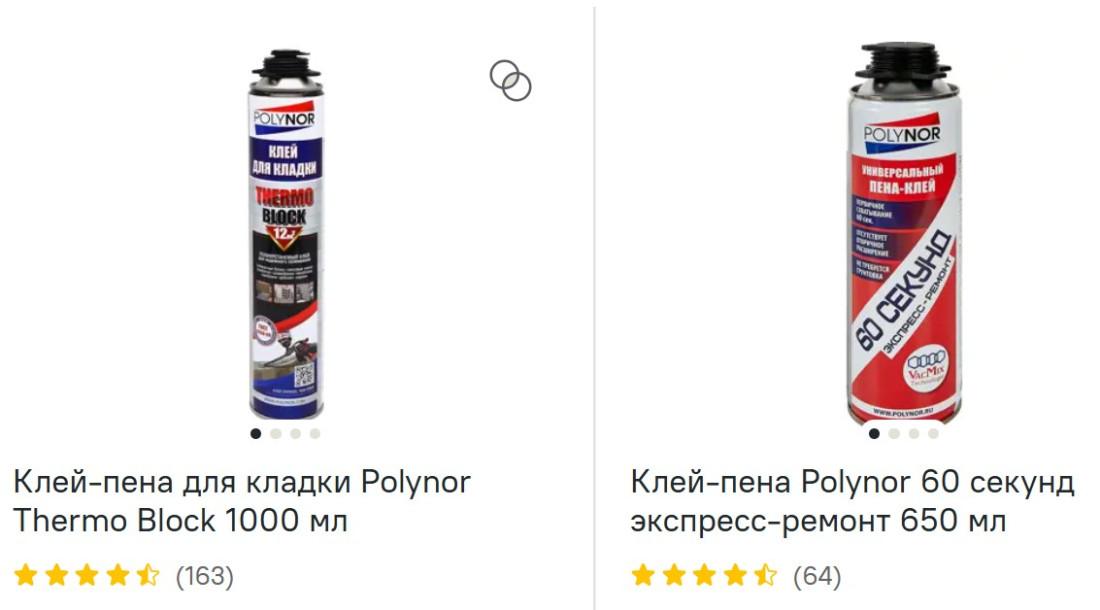Click half-filled fifth star of Thermo Block
This screenshot has width=1100, height=610.
coord(149,575)
